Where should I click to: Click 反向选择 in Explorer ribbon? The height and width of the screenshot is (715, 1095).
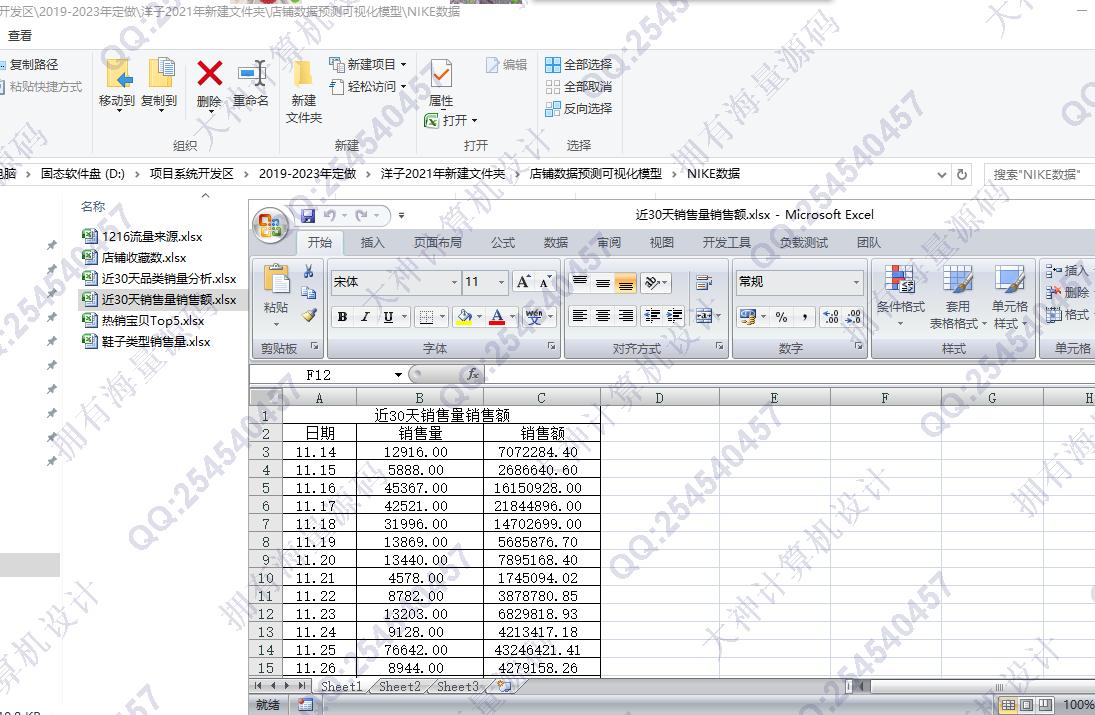579,108
